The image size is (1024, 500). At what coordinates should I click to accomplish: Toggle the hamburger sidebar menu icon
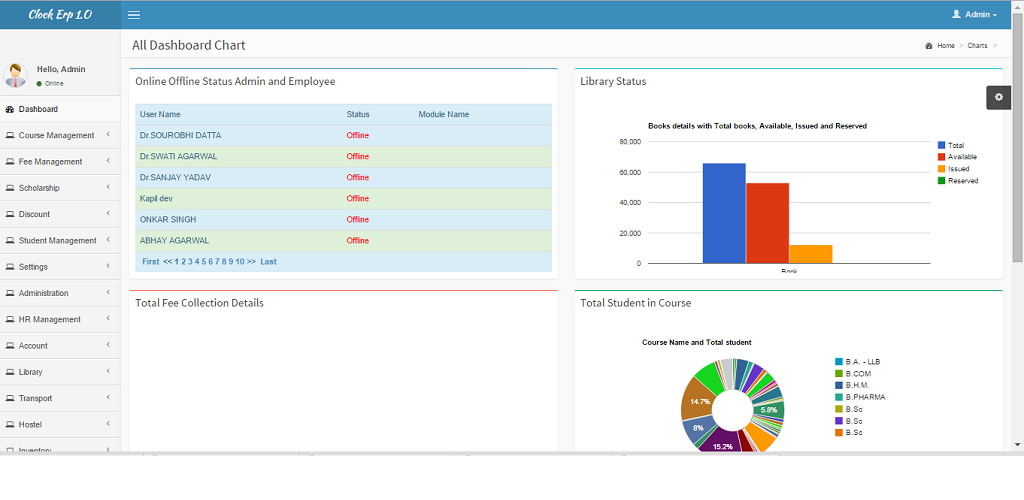[134, 15]
